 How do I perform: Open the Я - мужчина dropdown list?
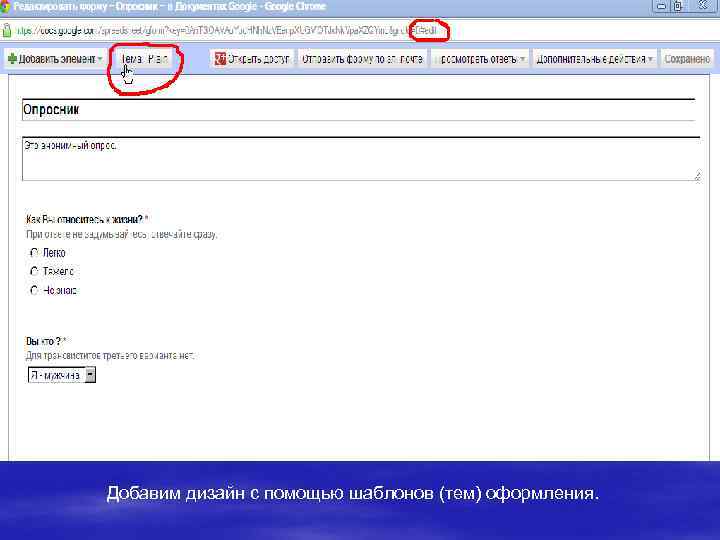[x=62, y=375]
